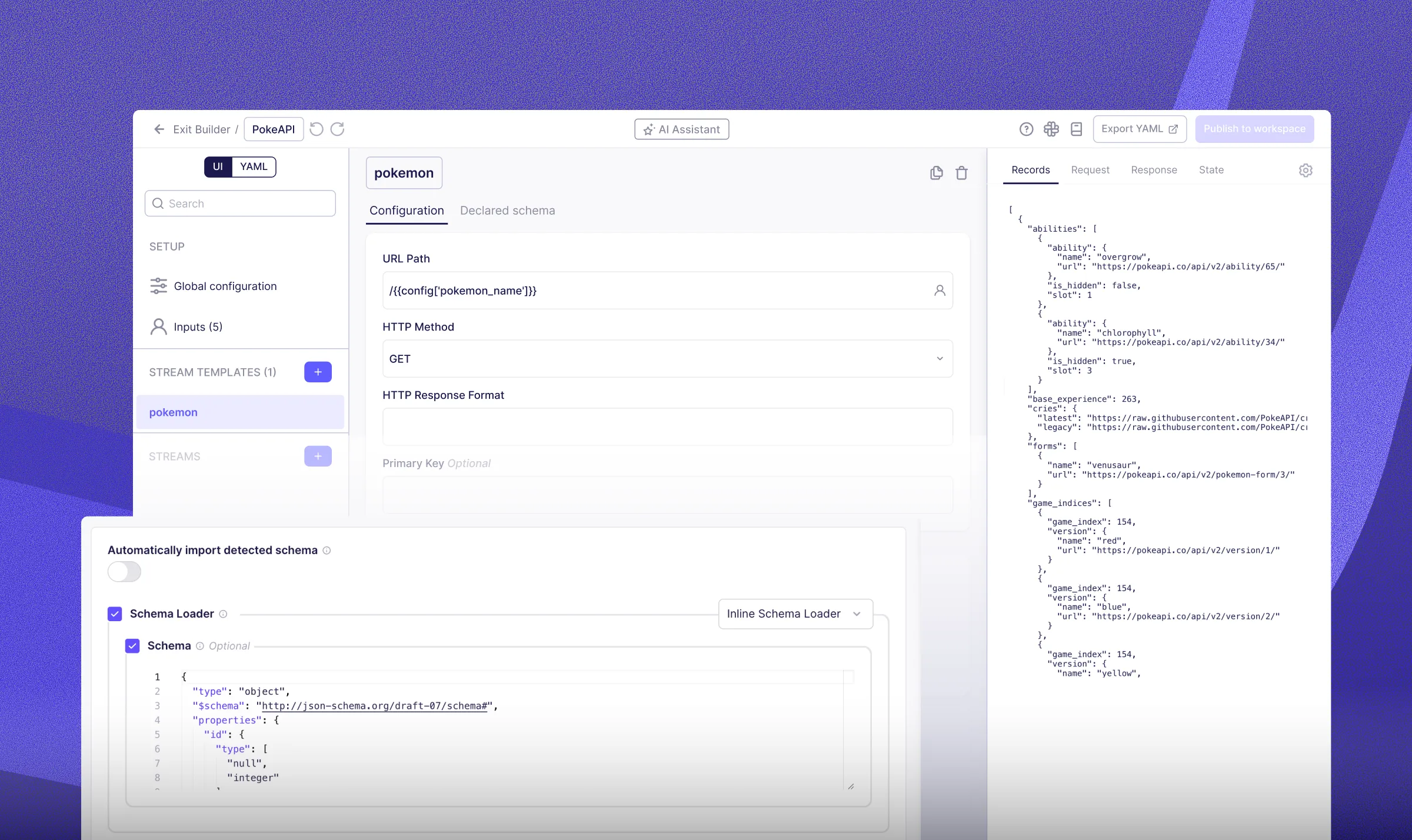Click the URL Path input field
This screenshot has height=840, width=1412.
tap(667, 291)
